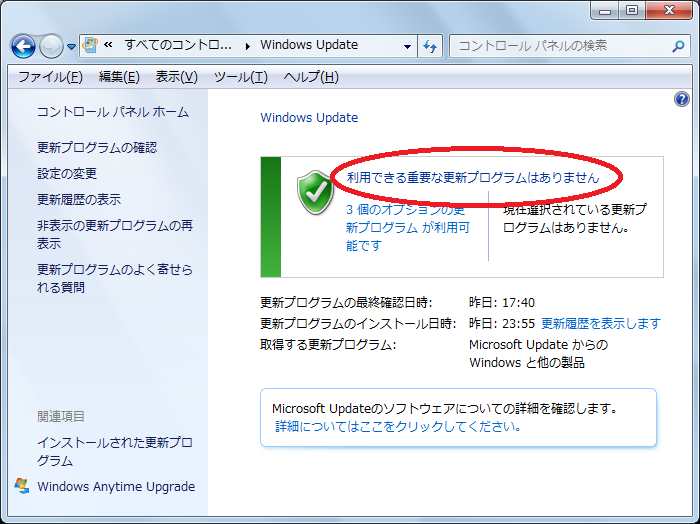The image size is (700, 524).
Task: Open 更新履歴を表示します link
Action: coord(600,323)
